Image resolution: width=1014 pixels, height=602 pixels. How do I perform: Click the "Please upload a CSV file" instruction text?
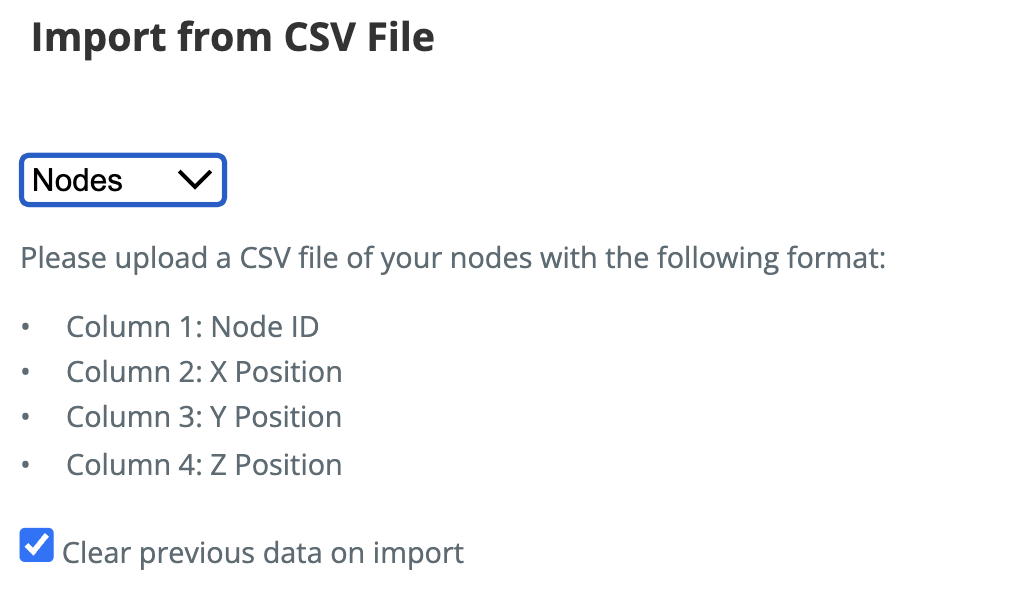453,259
